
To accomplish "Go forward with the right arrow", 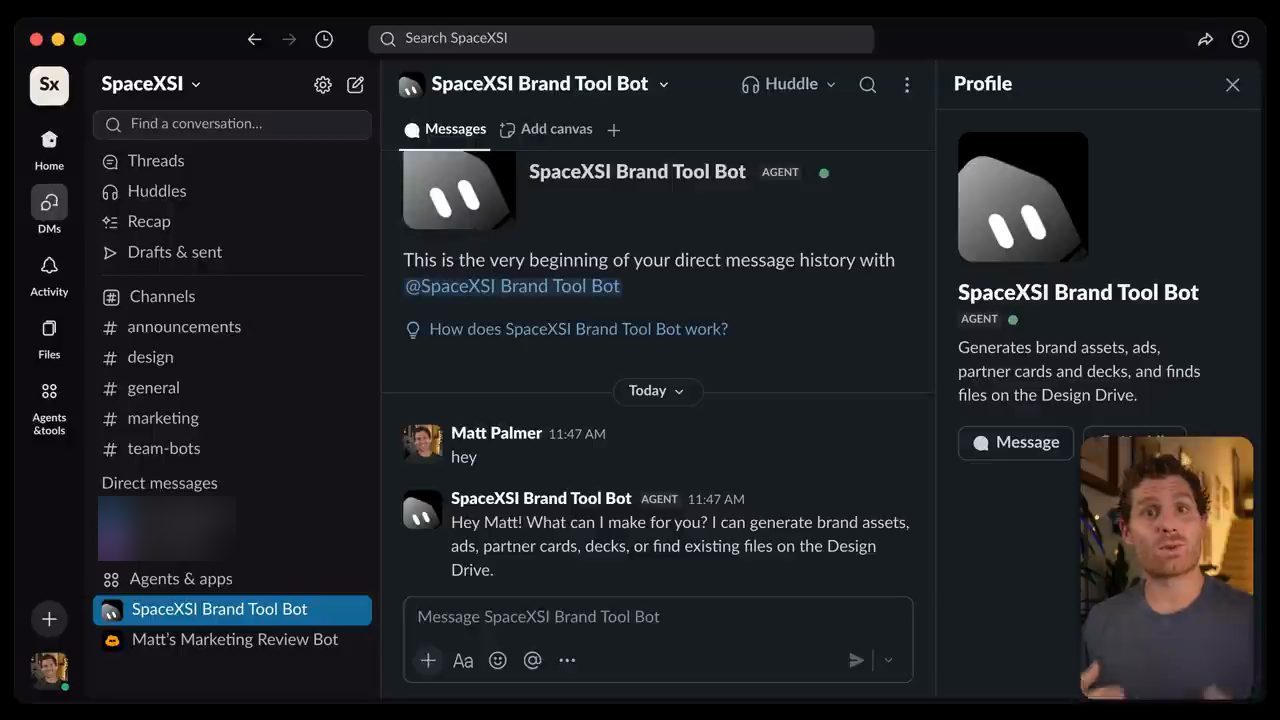I will coord(289,39).
